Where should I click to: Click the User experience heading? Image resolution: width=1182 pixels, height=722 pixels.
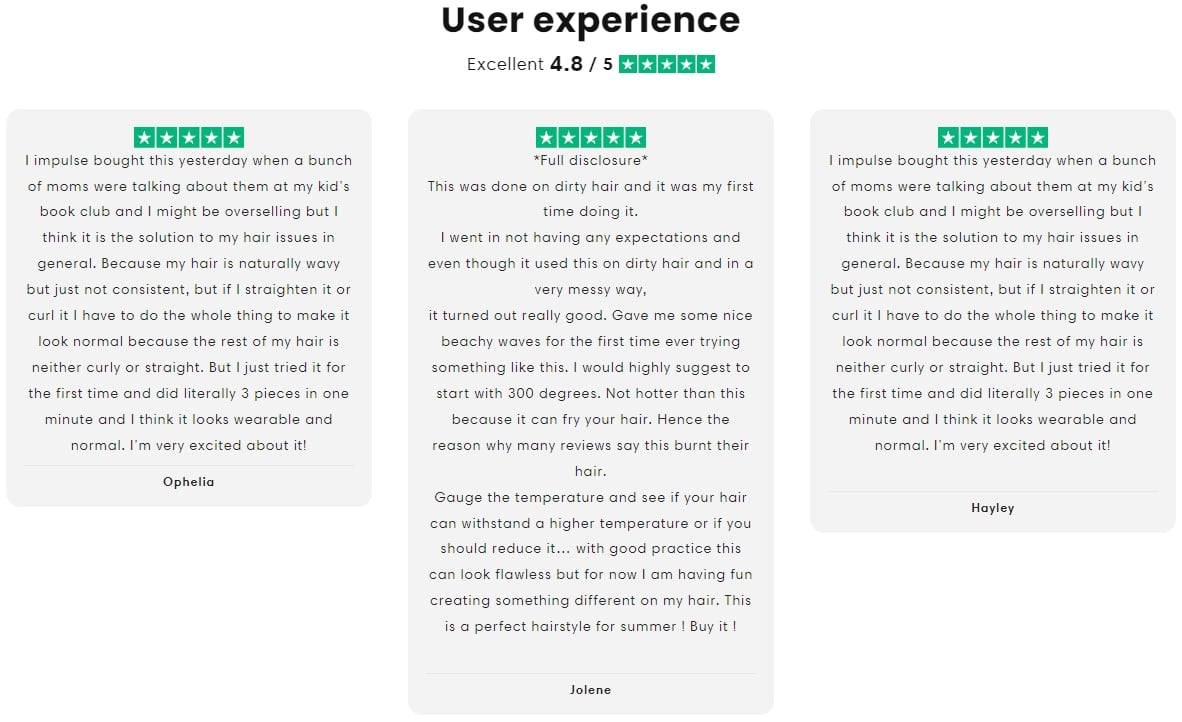[590, 20]
